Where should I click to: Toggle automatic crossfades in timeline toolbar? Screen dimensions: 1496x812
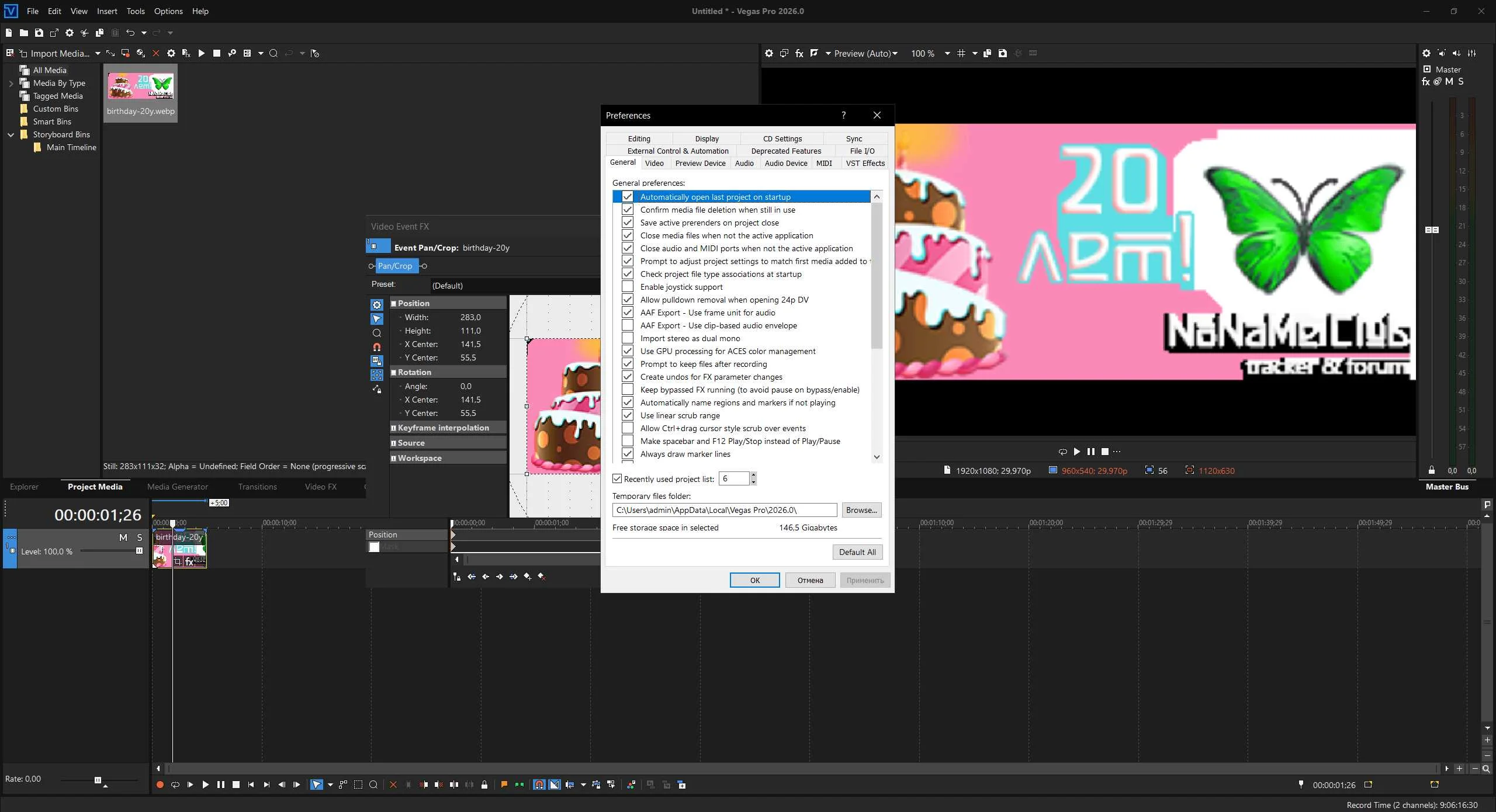click(555, 785)
